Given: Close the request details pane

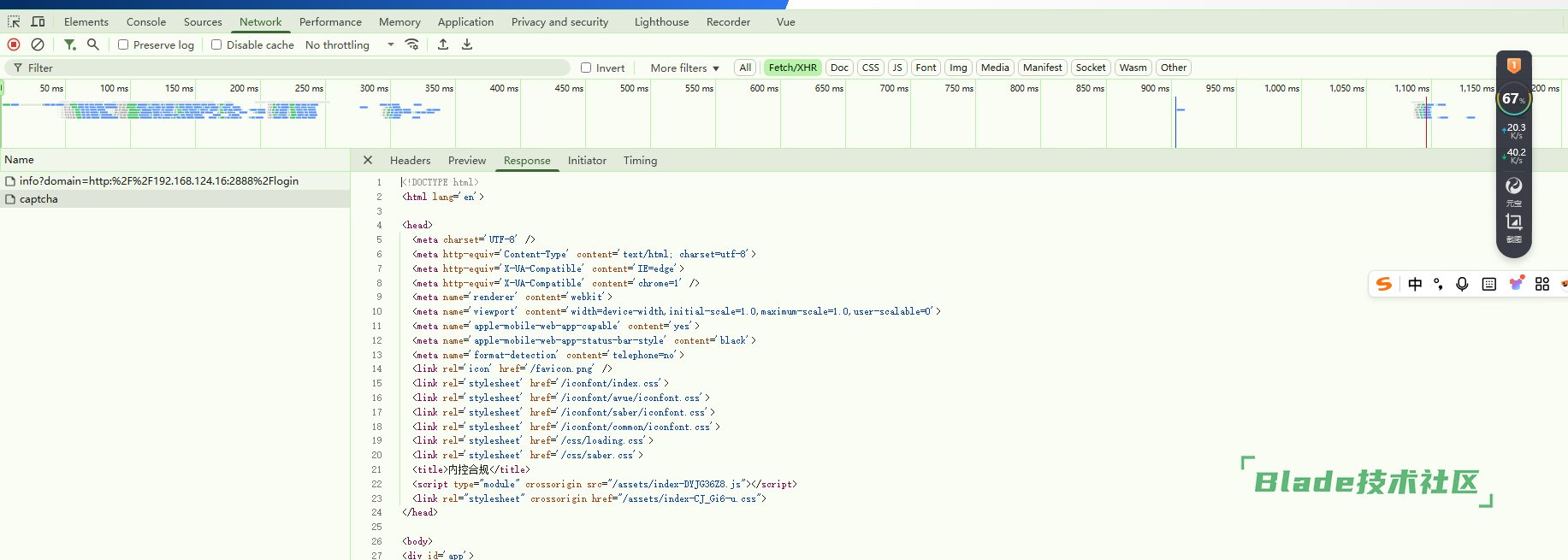Looking at the screenshot, I should (x=368, y=160).
